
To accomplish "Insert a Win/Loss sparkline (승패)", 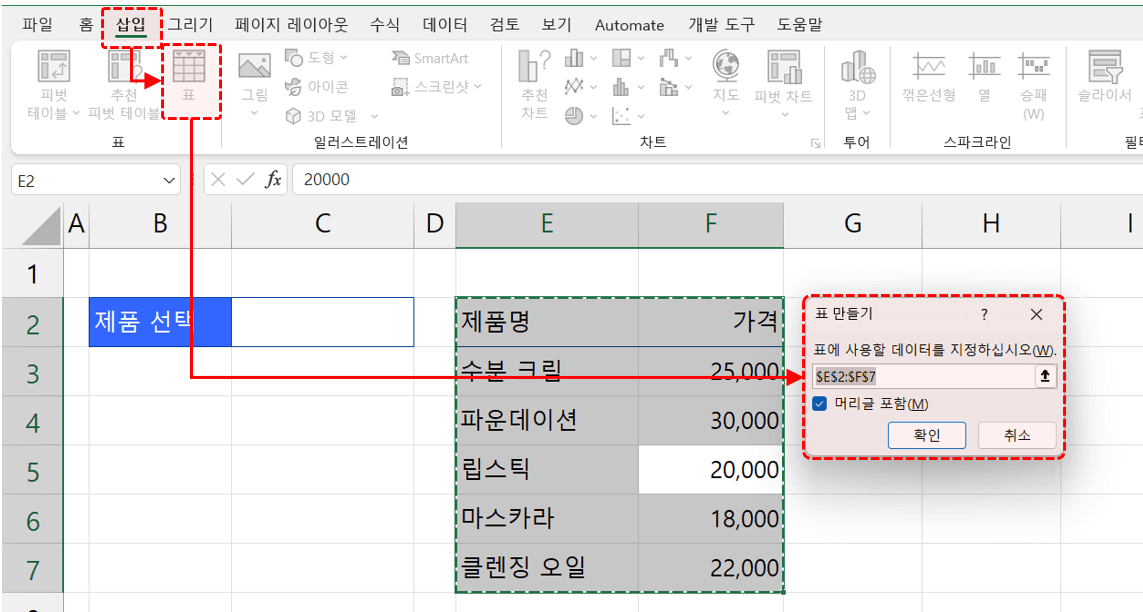I will 1034,86.
